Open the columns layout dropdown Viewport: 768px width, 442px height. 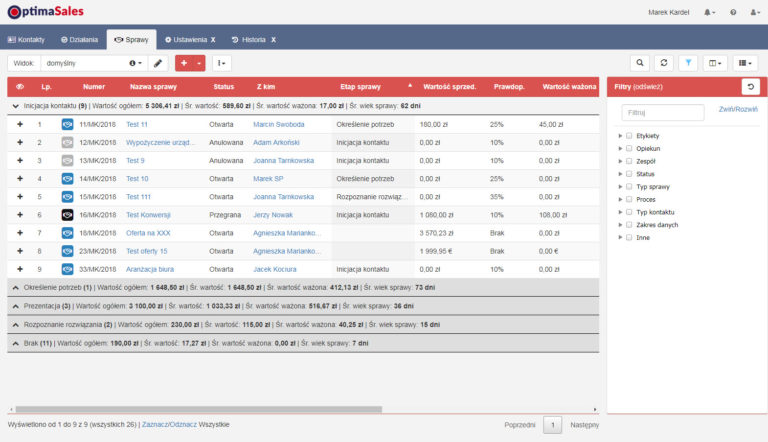pyautogui.click(x=715, y=63)
